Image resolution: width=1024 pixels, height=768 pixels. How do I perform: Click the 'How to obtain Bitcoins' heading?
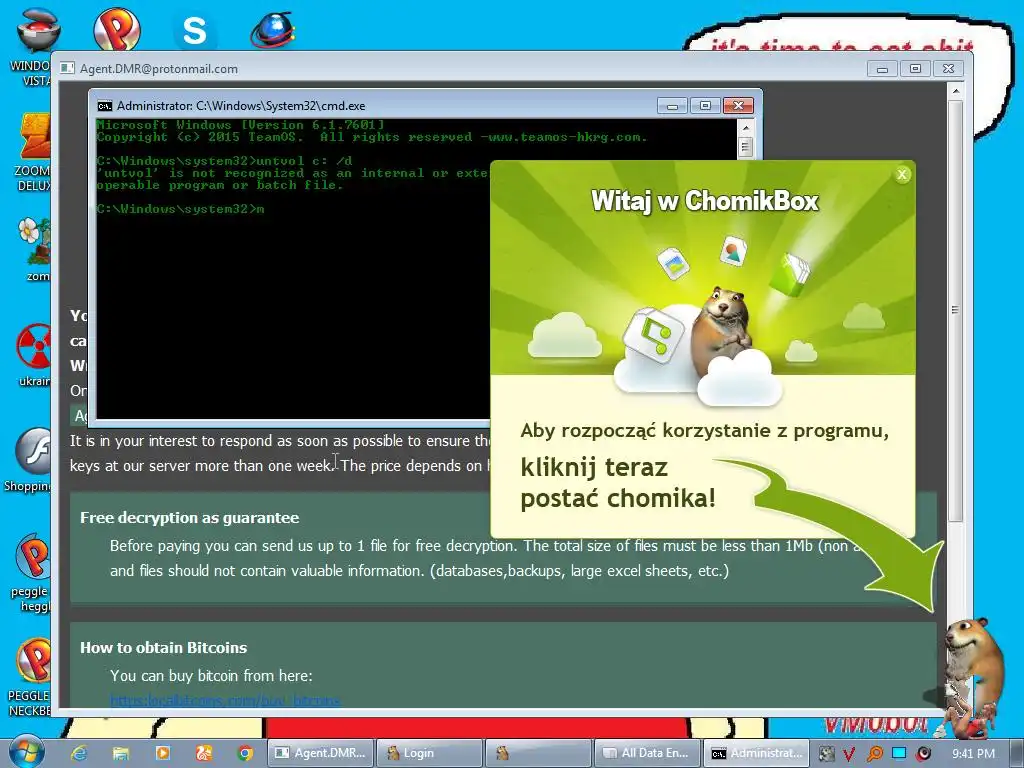tap(163, 648)
